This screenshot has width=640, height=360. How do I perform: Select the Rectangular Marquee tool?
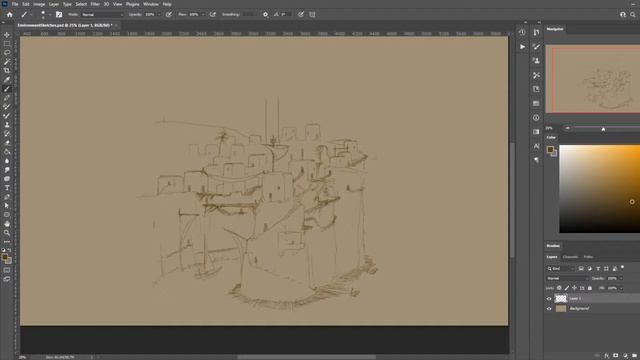coord(7,44)
